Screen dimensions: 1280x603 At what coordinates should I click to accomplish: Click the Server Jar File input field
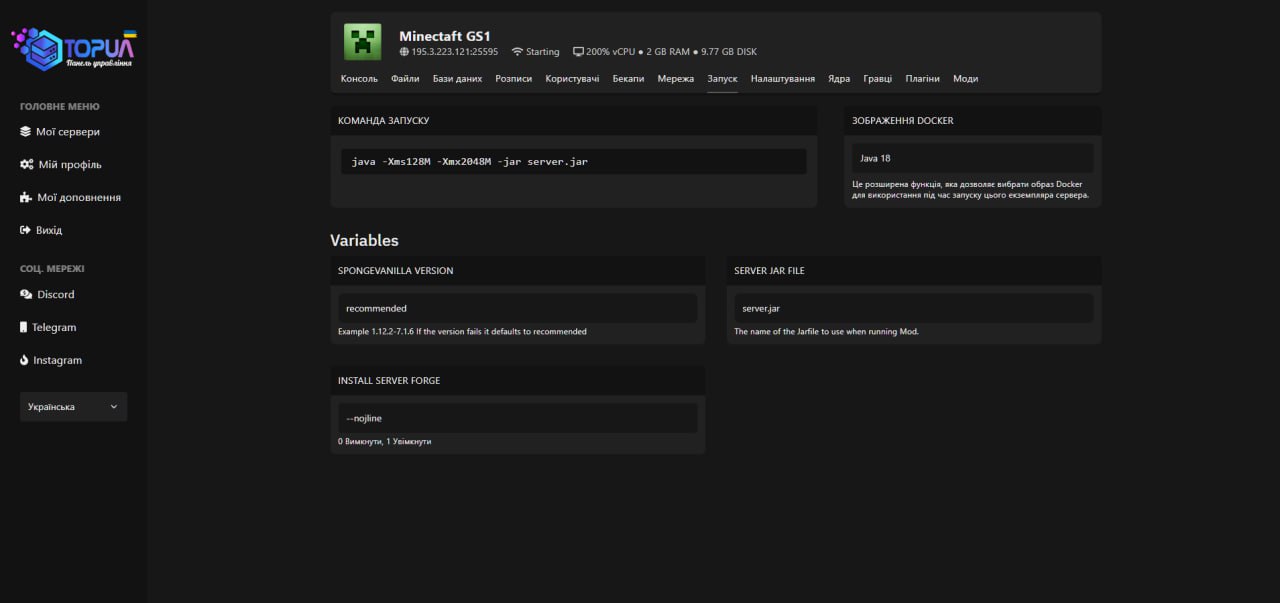pyautogui.click(x=913, y=308)
